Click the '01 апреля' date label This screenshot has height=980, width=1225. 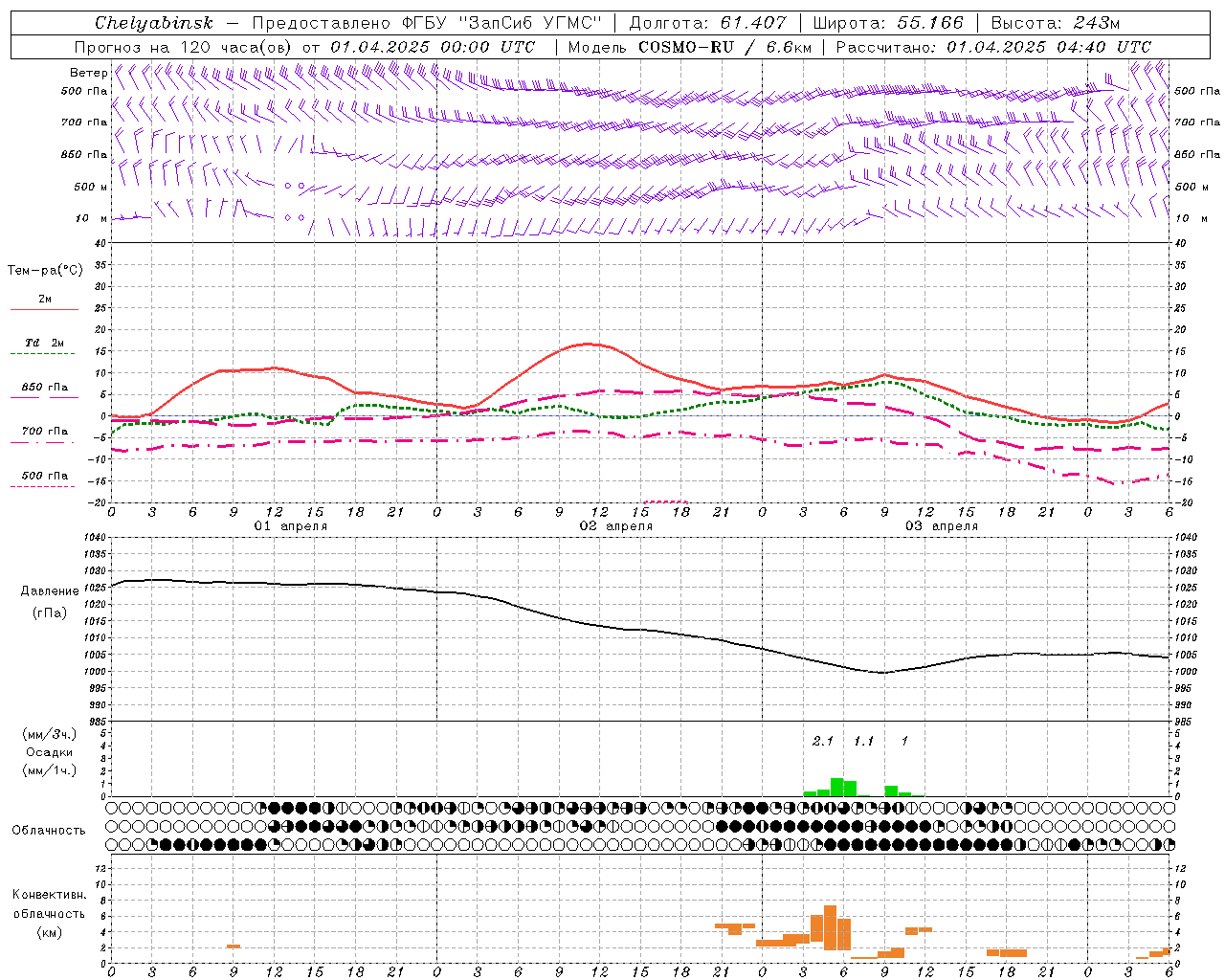(x=290, y=526)
